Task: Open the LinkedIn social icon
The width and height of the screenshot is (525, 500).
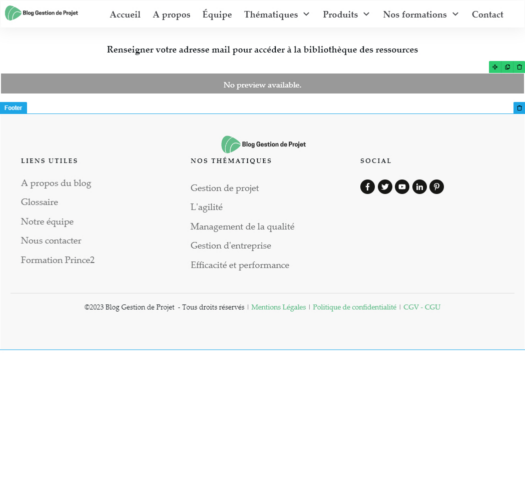Action: [420, 187]
